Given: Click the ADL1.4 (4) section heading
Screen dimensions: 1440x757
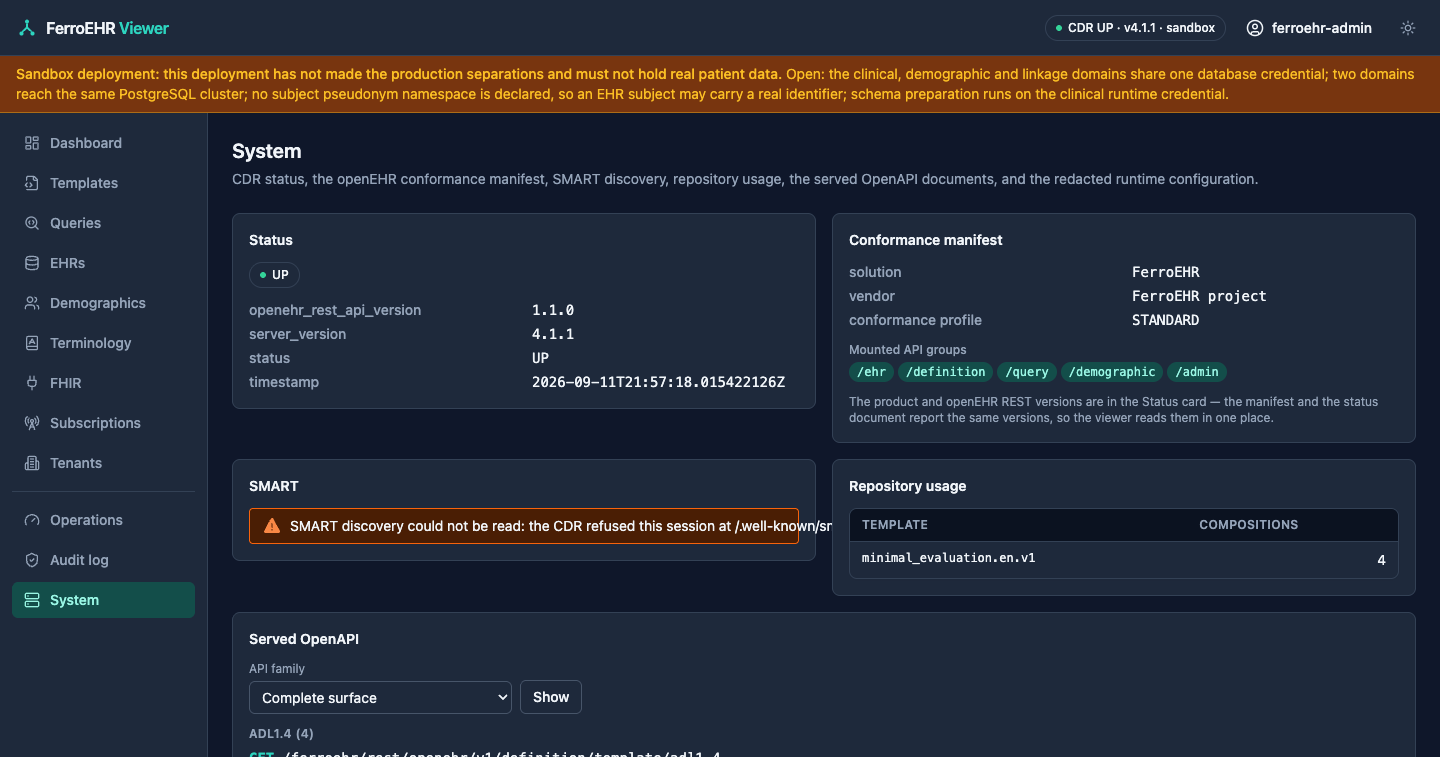Looking at the screenshot, I should [x=281, y=734].
